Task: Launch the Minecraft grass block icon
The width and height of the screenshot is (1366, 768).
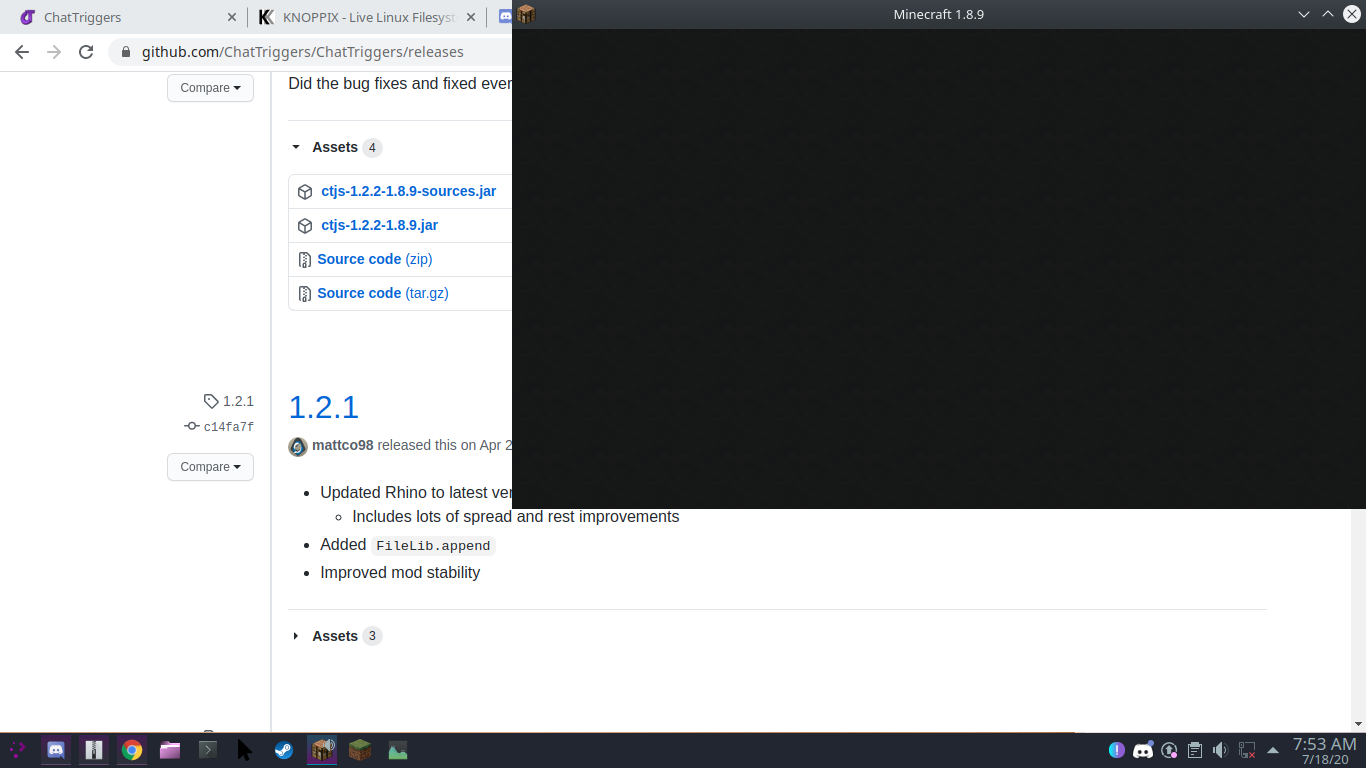Action: point(359,750)
